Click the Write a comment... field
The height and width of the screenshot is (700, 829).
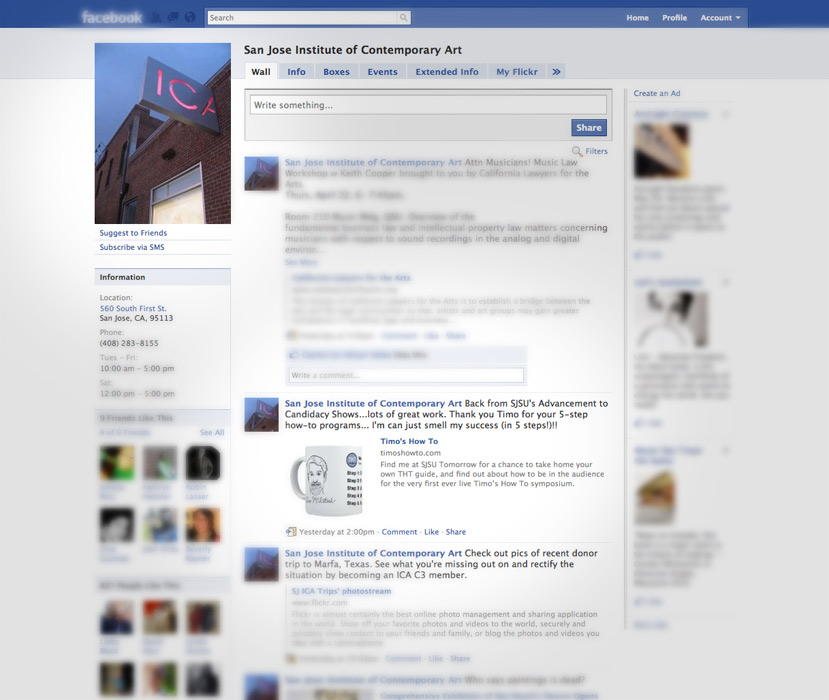(x=406, y=375)
